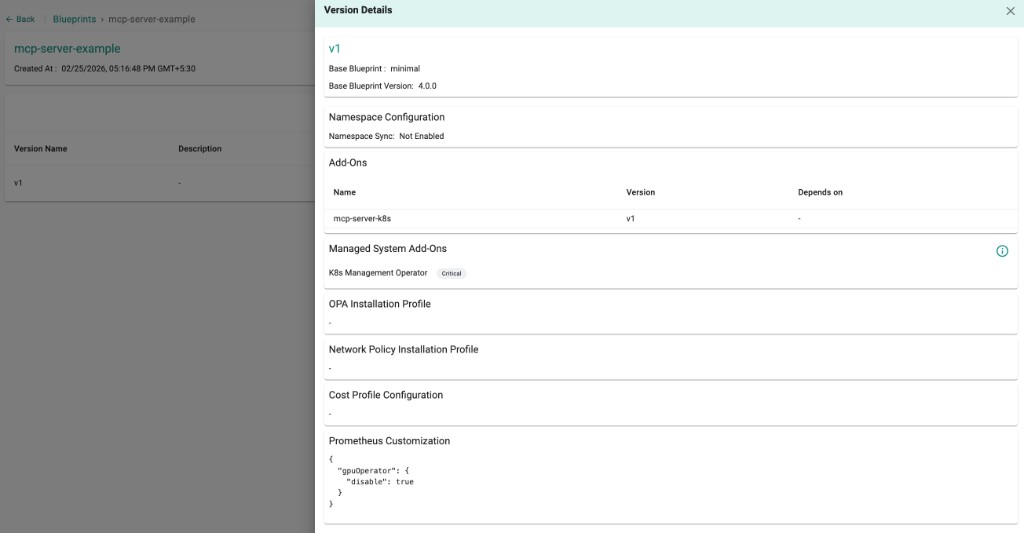Click the OPA Installation Profile section

tap(379, 304)
